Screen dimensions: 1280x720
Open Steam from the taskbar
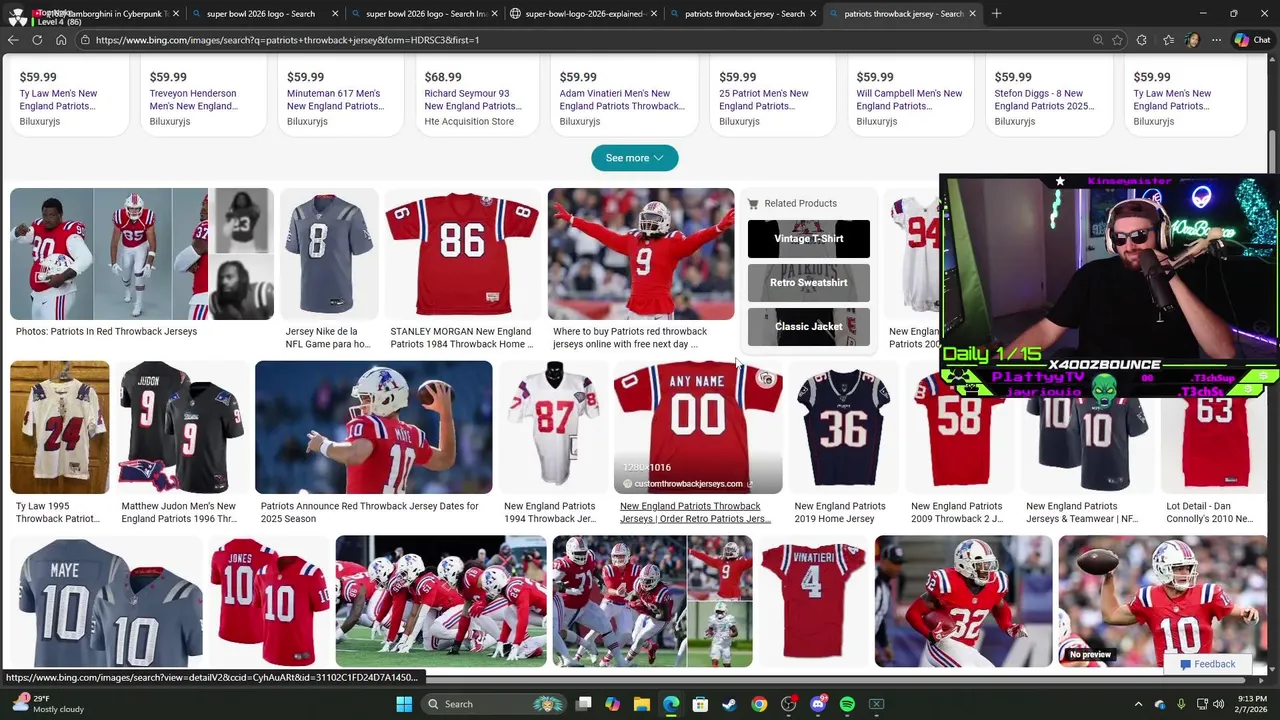pyautogui.click(x=729, y=704)
